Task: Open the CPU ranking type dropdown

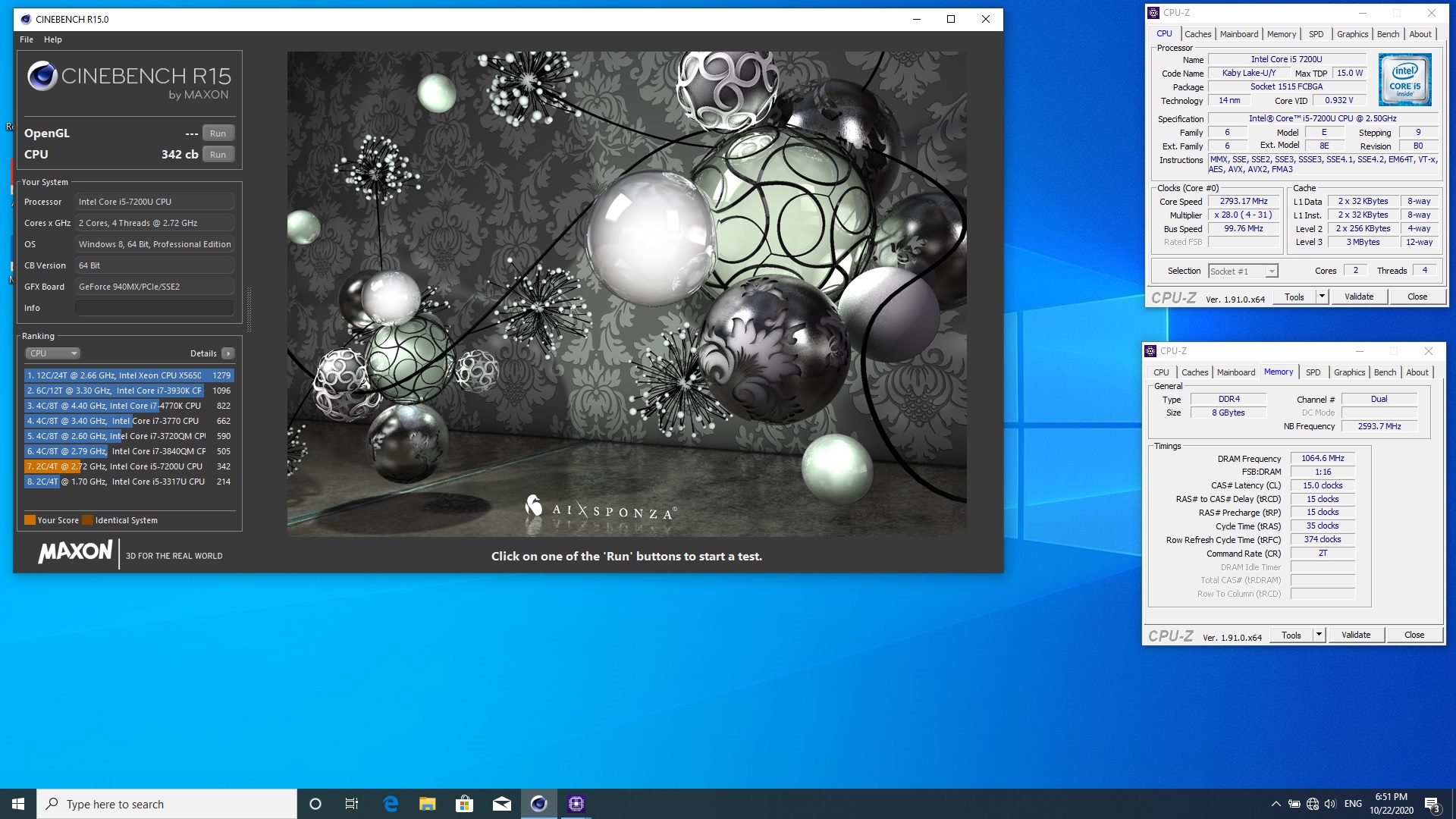Action: pos(53,353)
